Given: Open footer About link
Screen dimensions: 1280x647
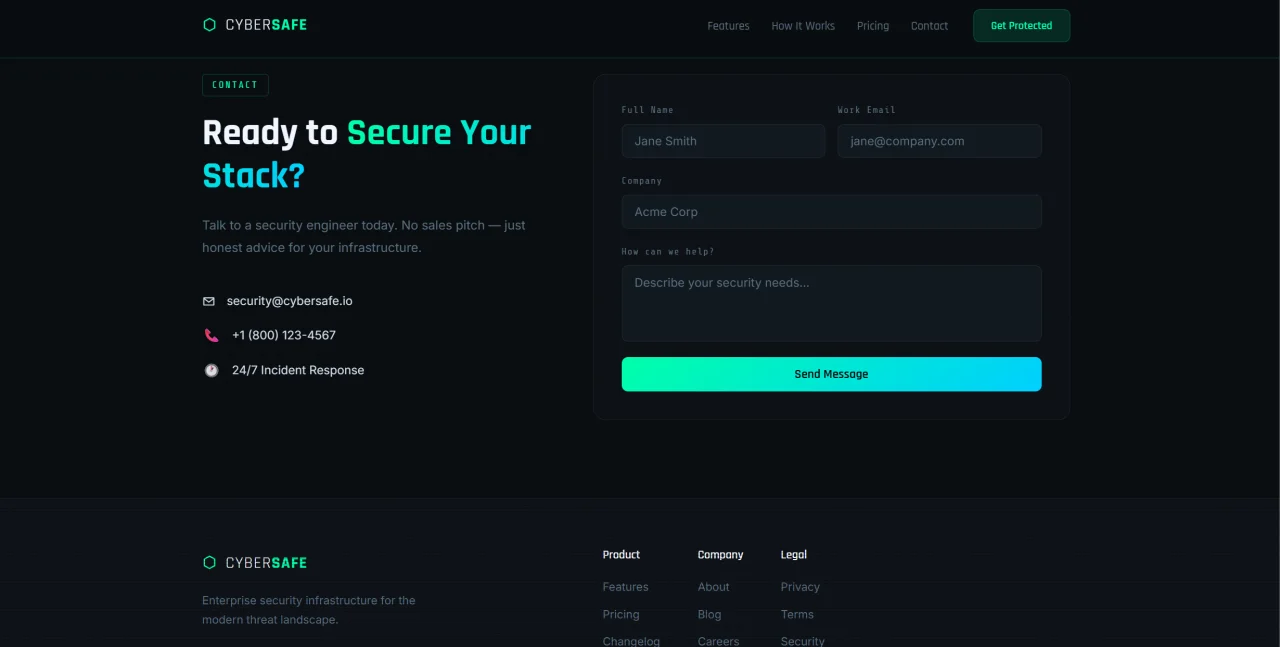Looking at the screenshot, I should 714,587.
